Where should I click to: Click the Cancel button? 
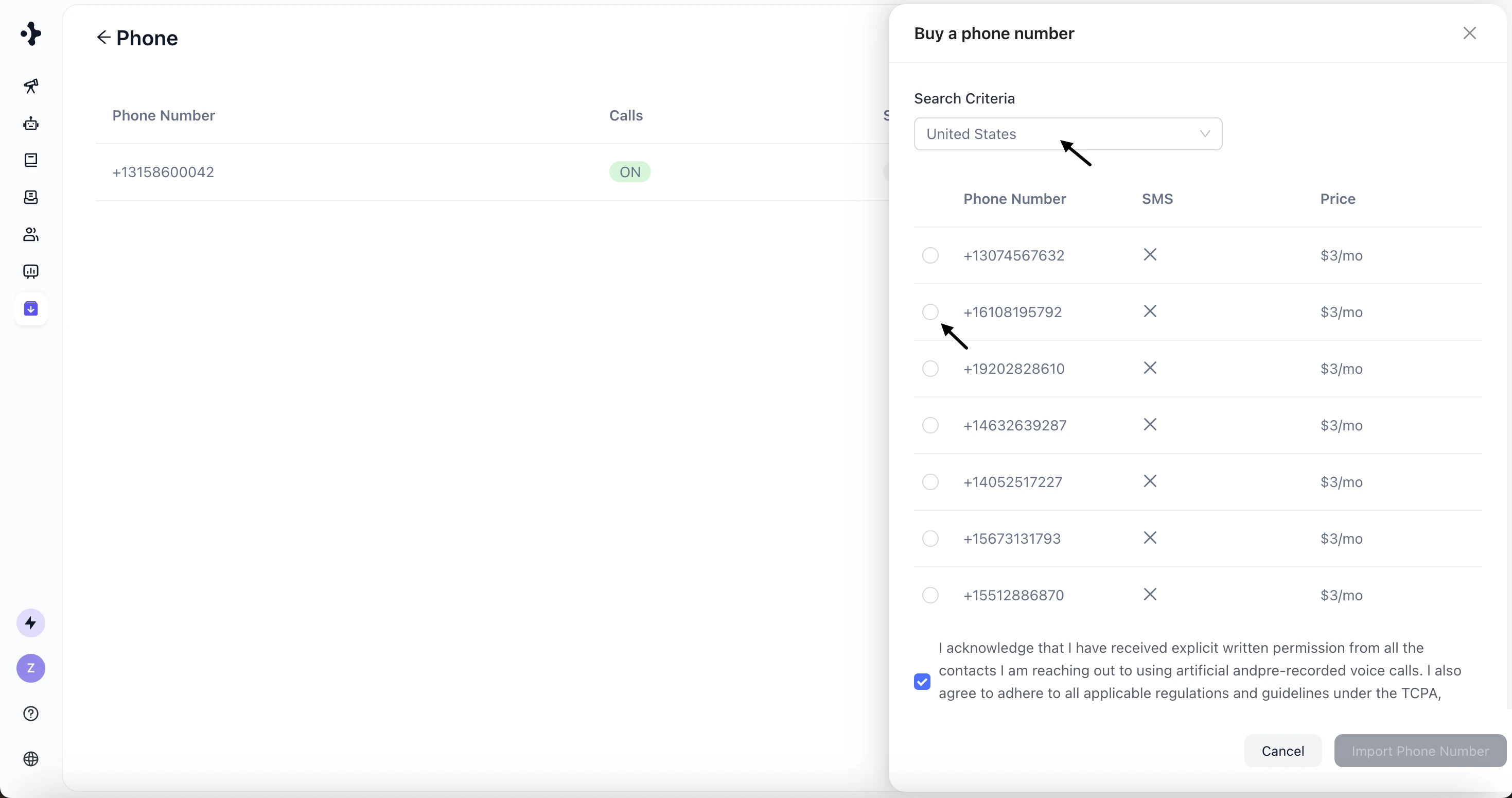tap(1282, 751)
